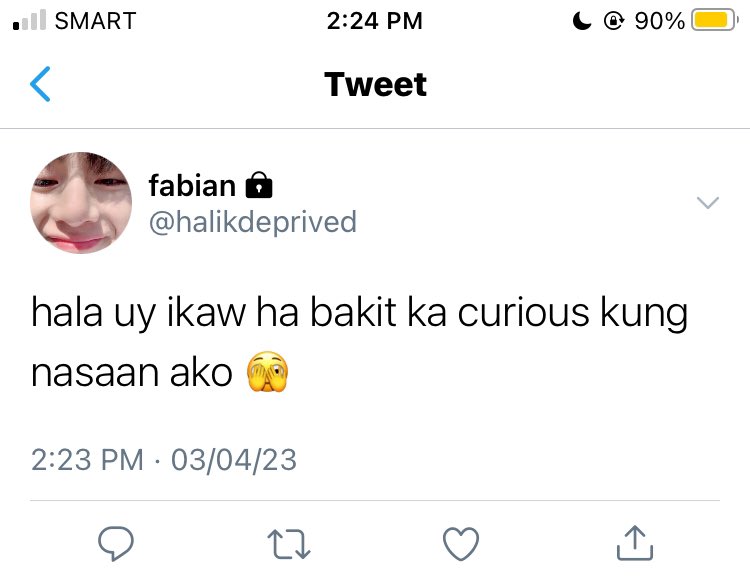
Task: Tap the cellular signal bars
Action: click(x=30, y=21)
